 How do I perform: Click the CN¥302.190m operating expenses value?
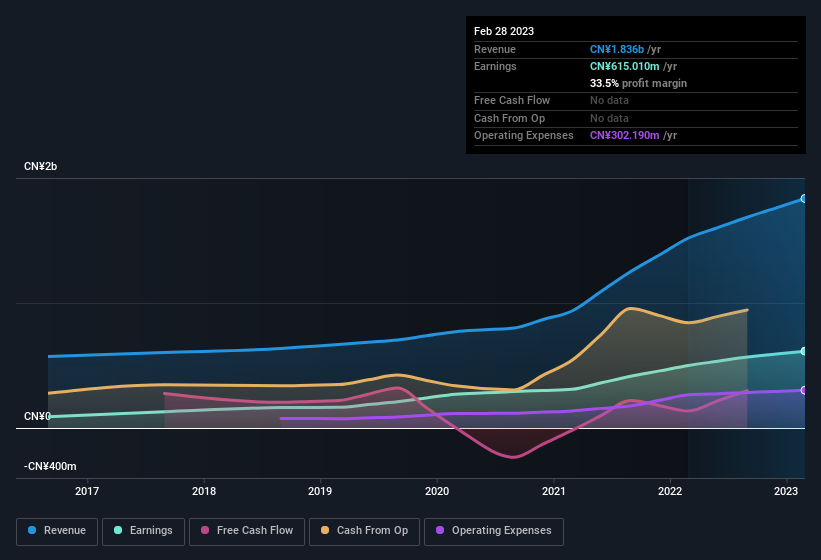click(625, 135)
